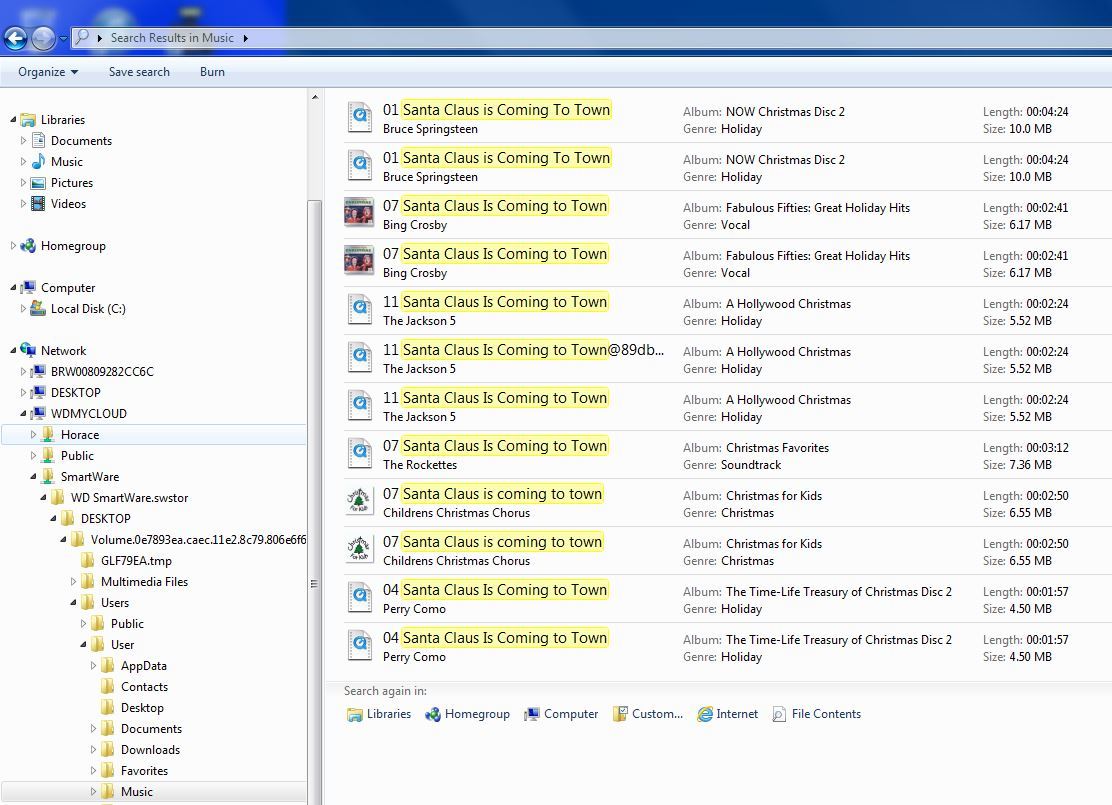Viewport: 1112px width, 805px height.
Task: Collapse the Libraries tree node
Action: pyautogui.click(x=13, y=120)
